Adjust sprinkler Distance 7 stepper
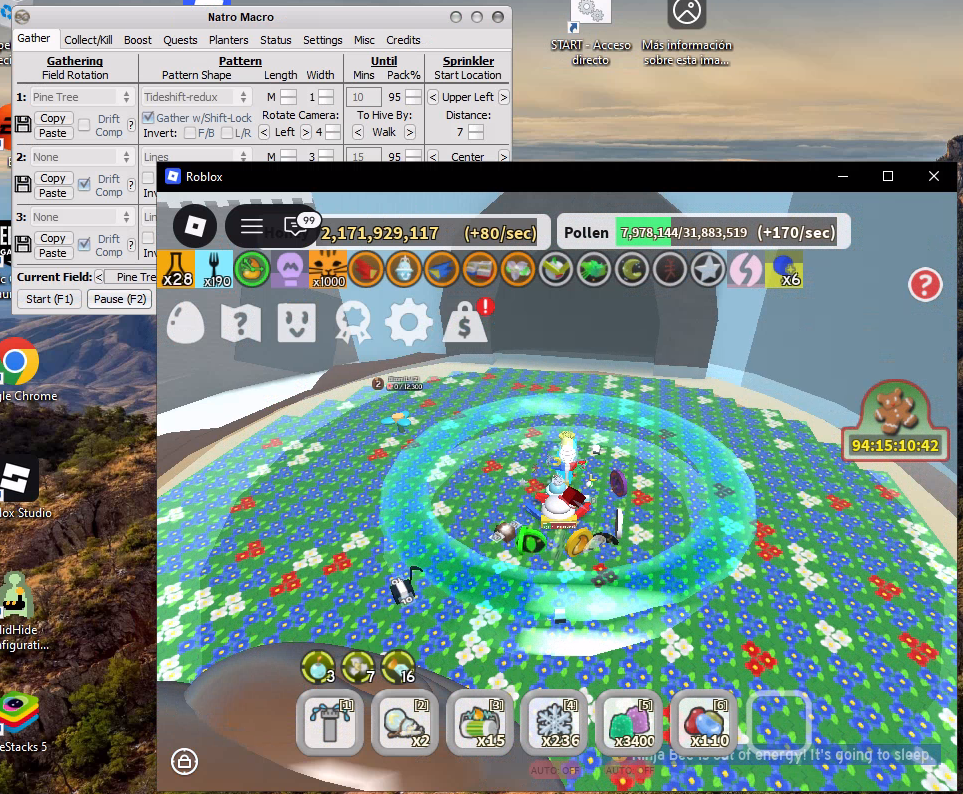Viewport: 963px width, 794px height. click(476, 132)
